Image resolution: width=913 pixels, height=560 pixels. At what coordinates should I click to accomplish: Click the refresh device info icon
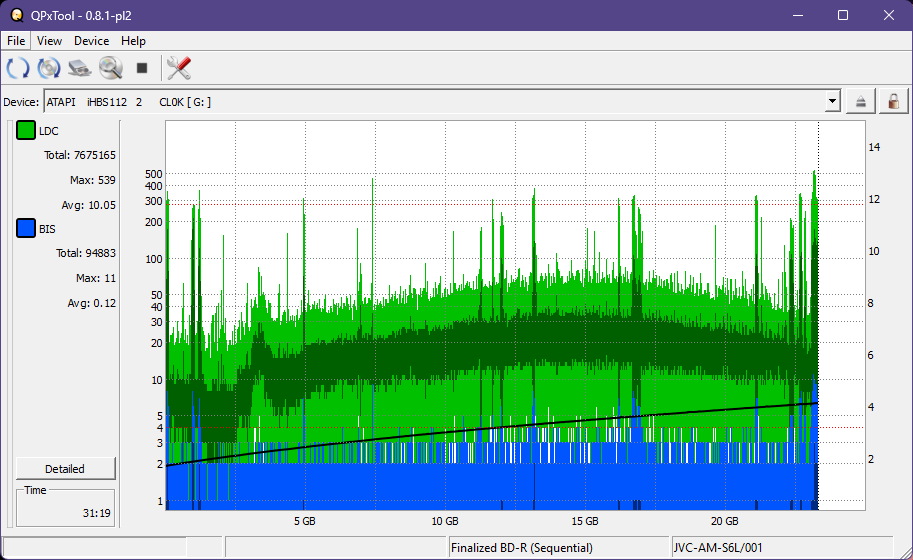[17, 68]
